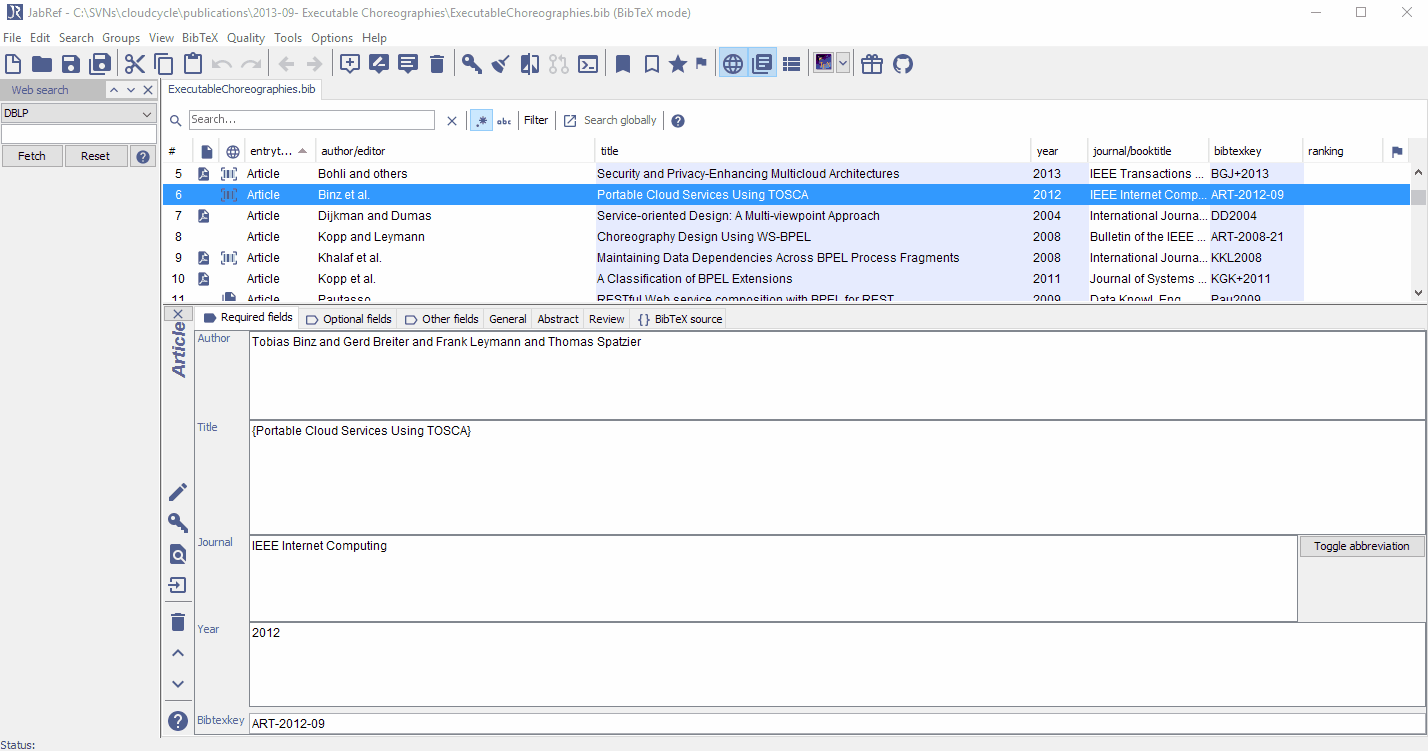1428x751 pixels.
Task: Cut selected entry with the scissors icon
Action: click(134, 63)
